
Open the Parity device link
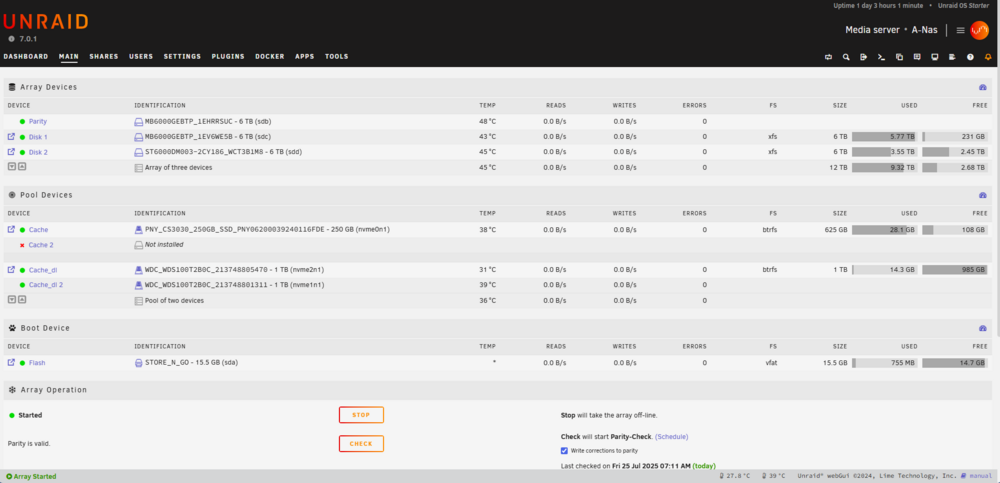click(x=38, y=121)
